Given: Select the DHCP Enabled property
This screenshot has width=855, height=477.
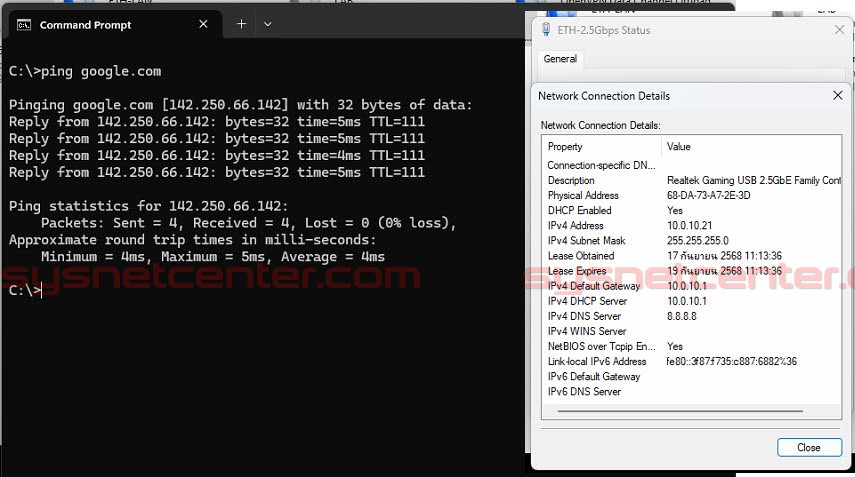Looking at the screenshot, I should coord(579,210).
